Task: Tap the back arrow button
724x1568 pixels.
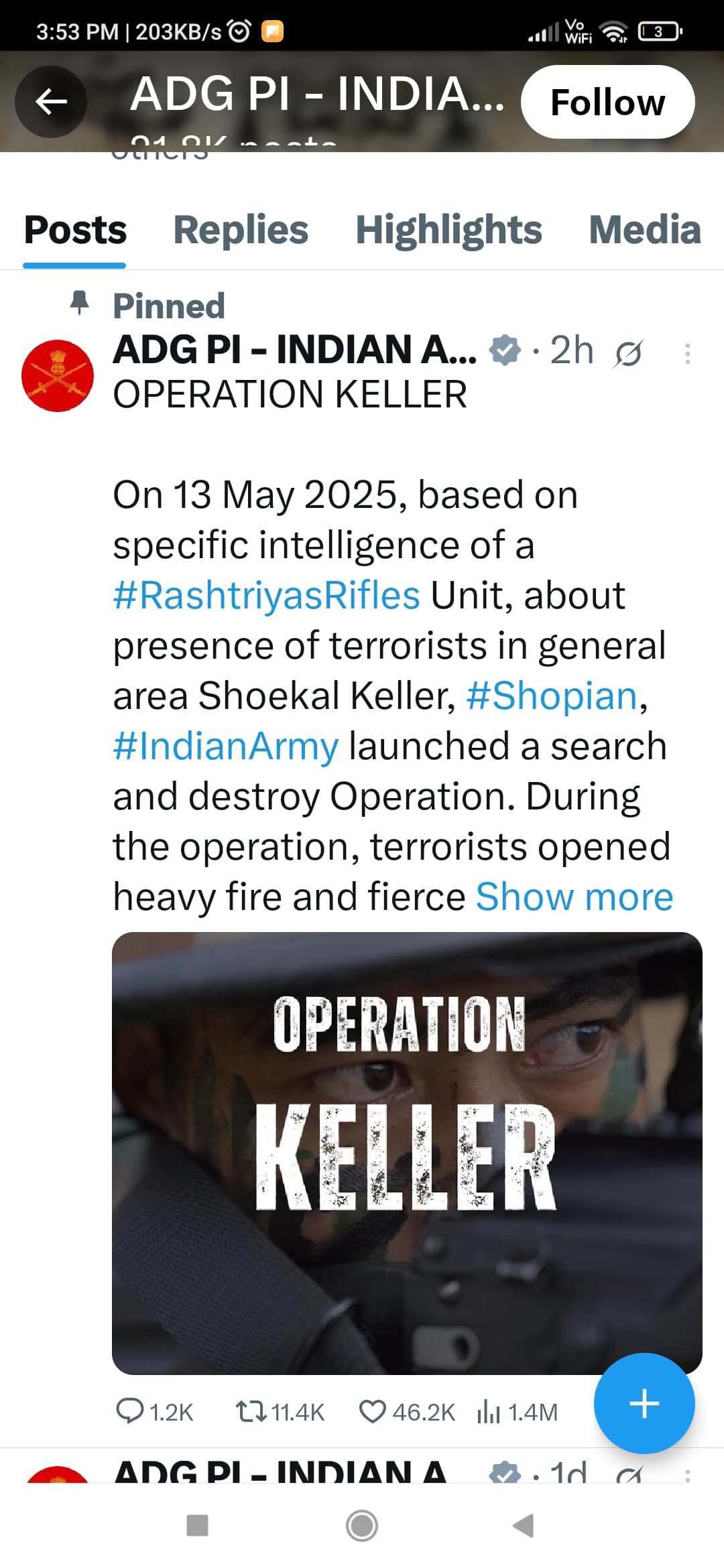Action: click(51, 102)
